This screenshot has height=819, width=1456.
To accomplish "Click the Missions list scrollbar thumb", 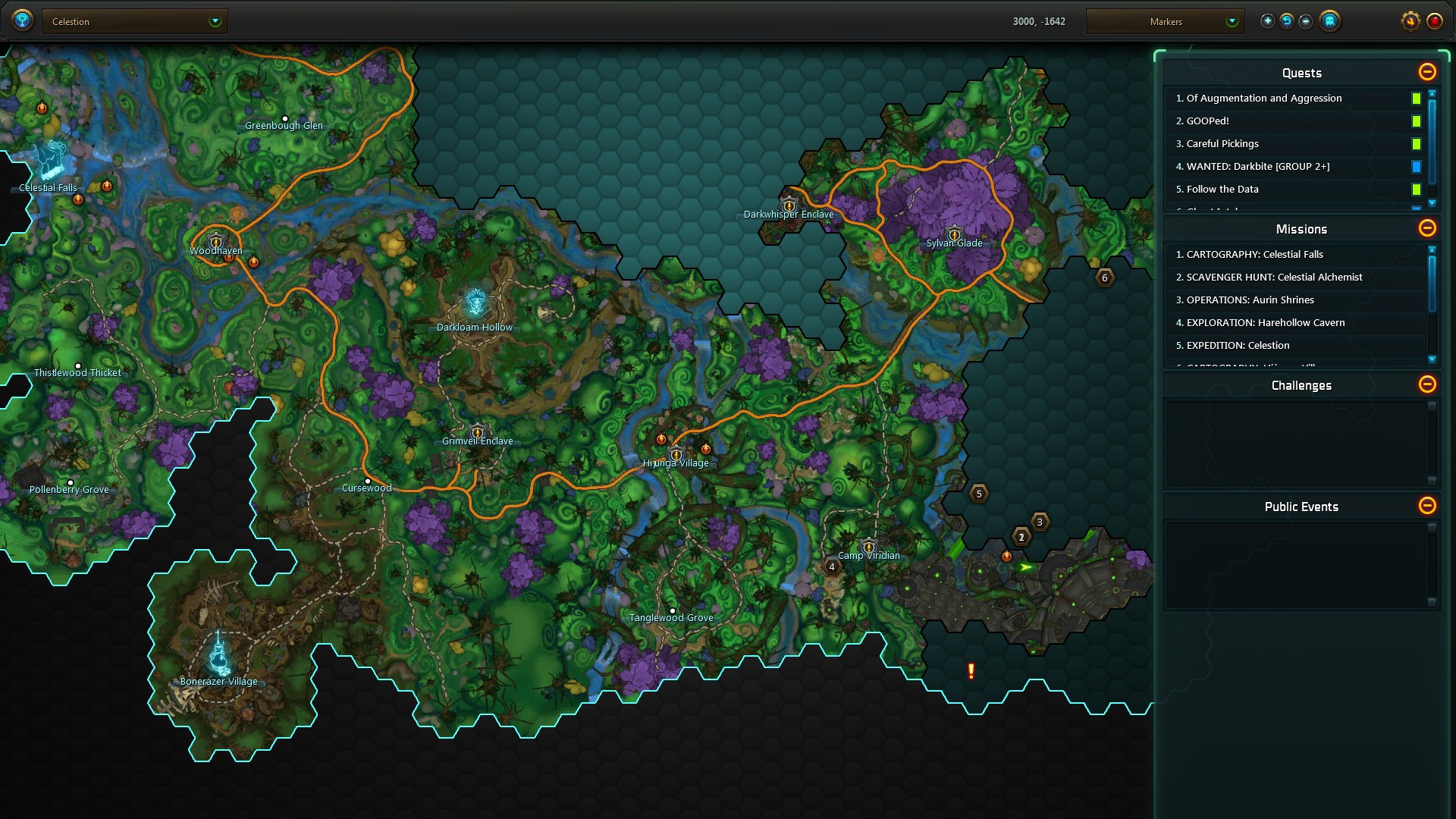I will 1432,284.
